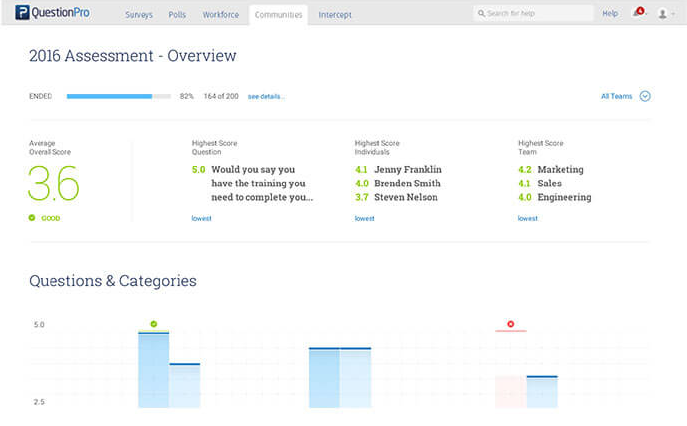This screenshot has height=426, width=687.
Task: Click the red X marker on chart
Action: pos(510,324)
